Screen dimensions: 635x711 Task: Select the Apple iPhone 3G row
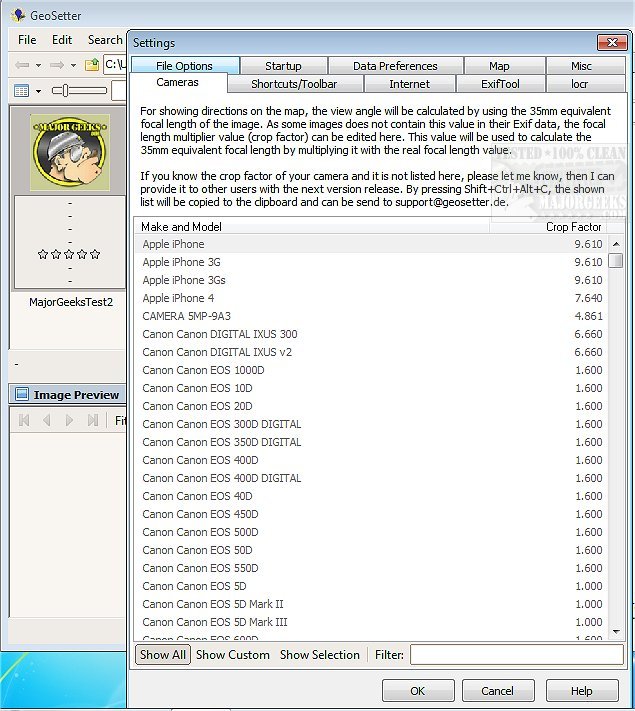[x=371, y=262]
